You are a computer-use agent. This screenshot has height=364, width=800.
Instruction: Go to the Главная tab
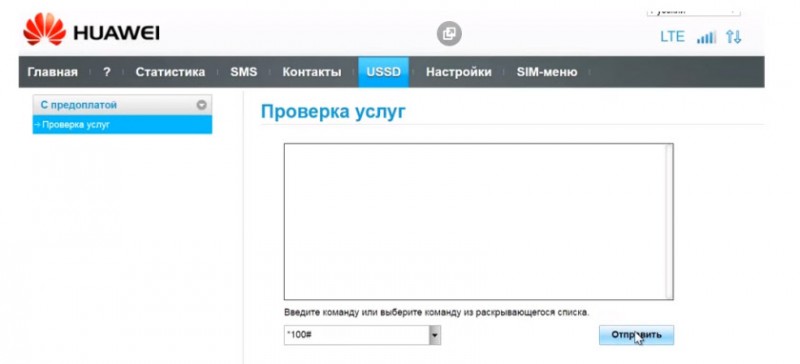(53, 72)
